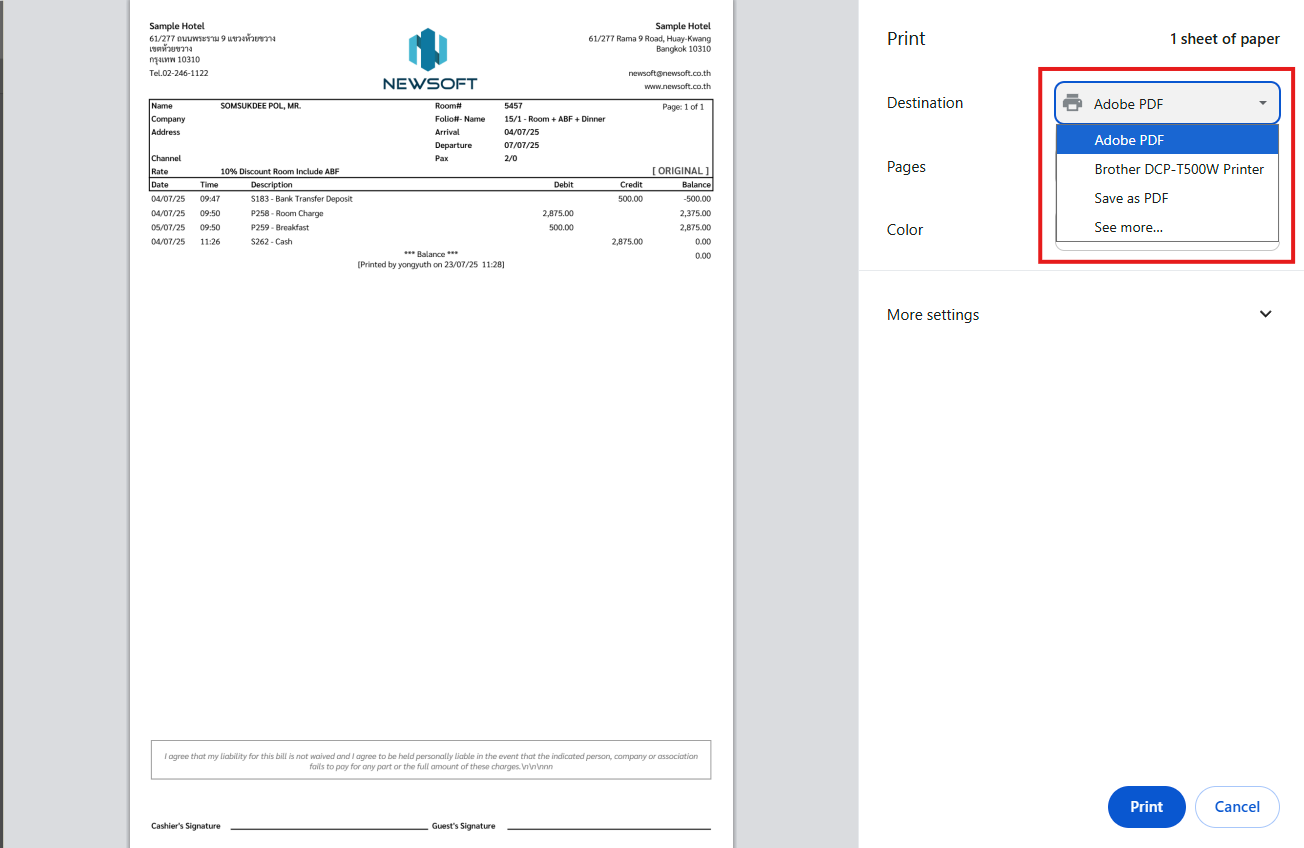1304x848 pixels.
Task: Select the Save as PDF option
Action: click(1131, 198)
